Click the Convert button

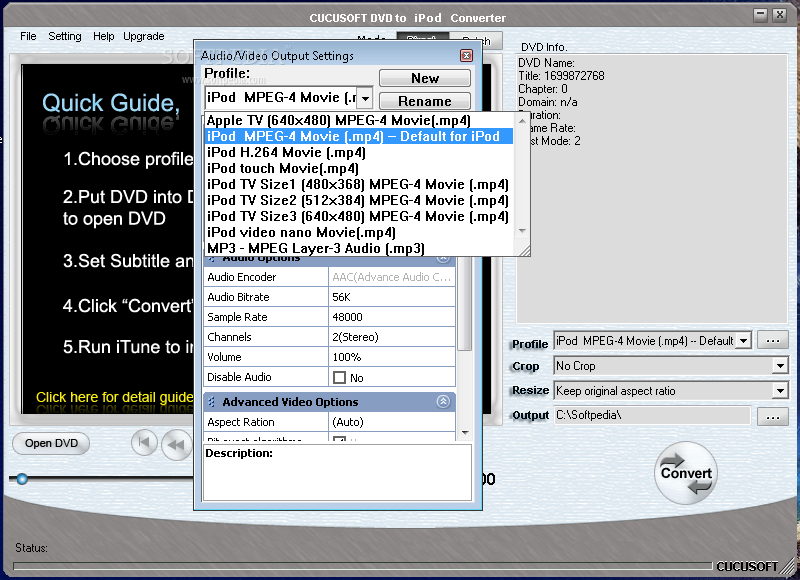click(x=686, y=473)
